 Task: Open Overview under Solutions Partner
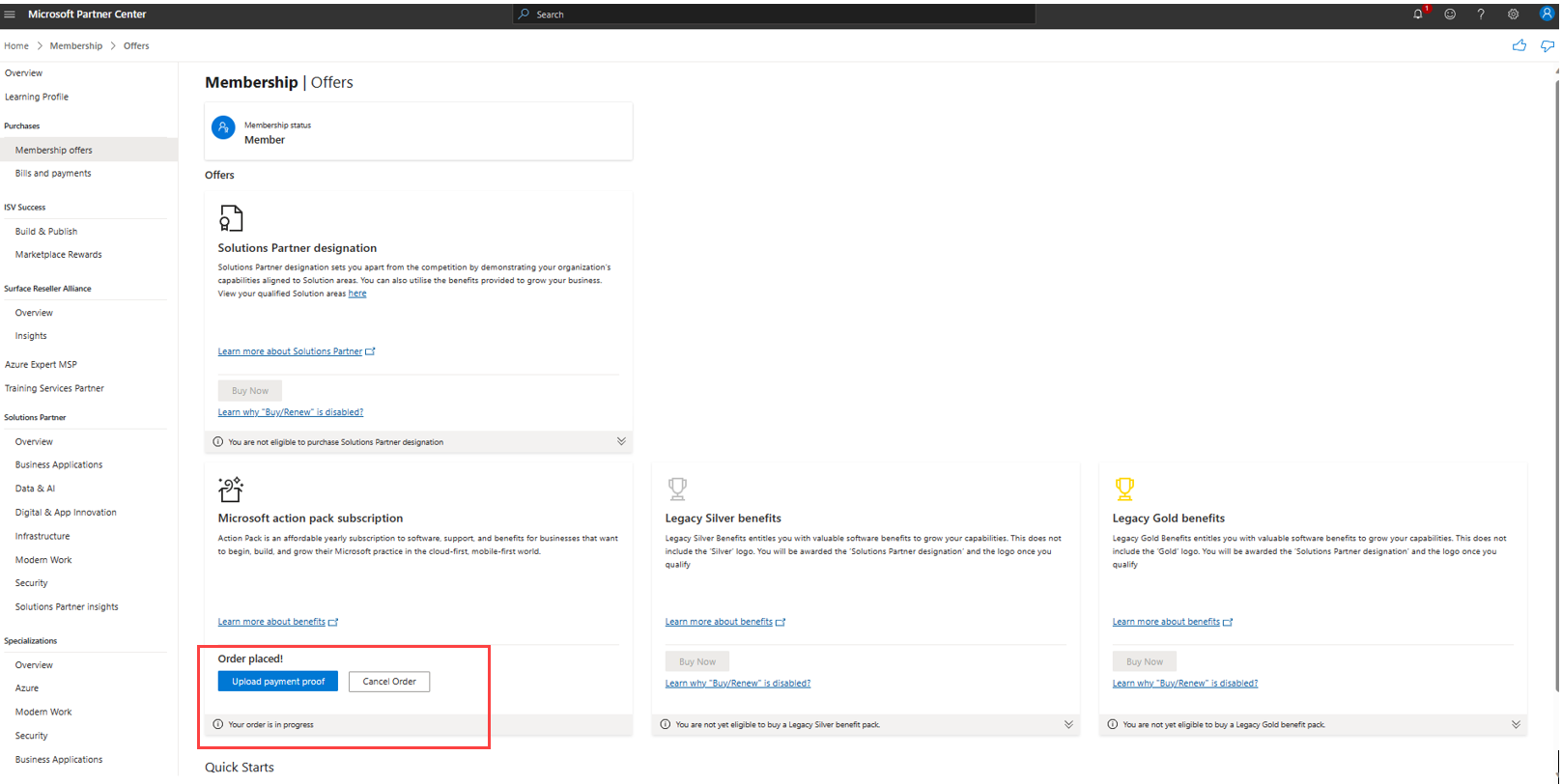[34, 441]
